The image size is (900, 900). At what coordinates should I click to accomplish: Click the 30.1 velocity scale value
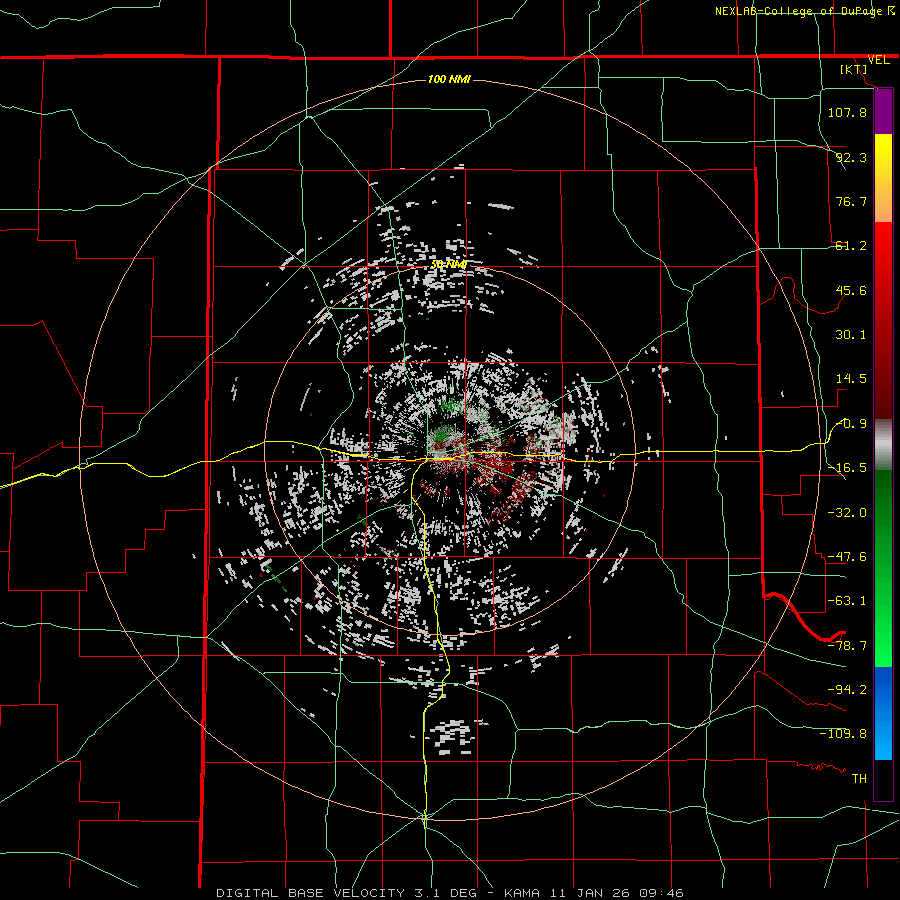click(x=851, y=335)
